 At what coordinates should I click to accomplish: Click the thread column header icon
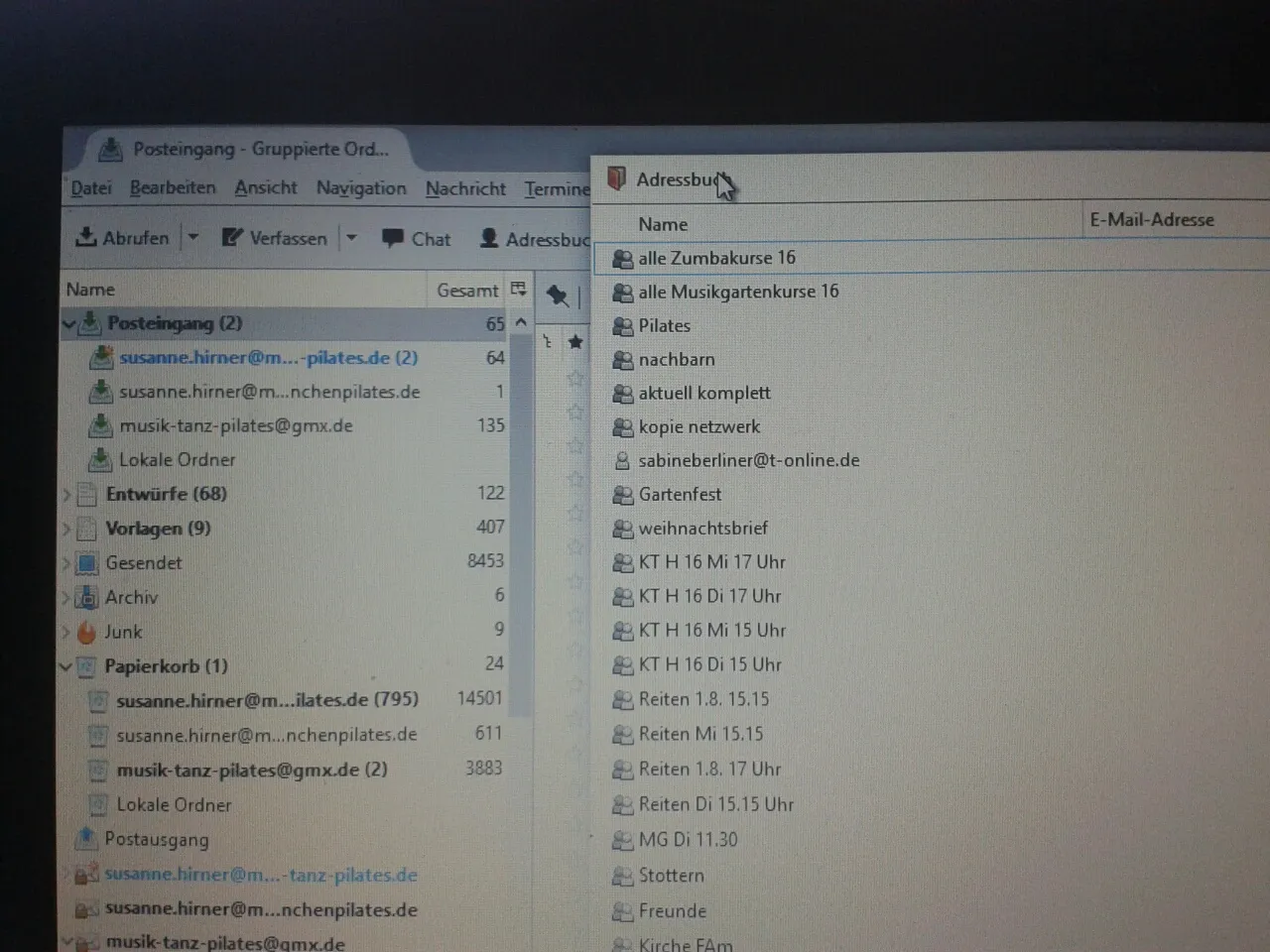click(x=547, y=342)
